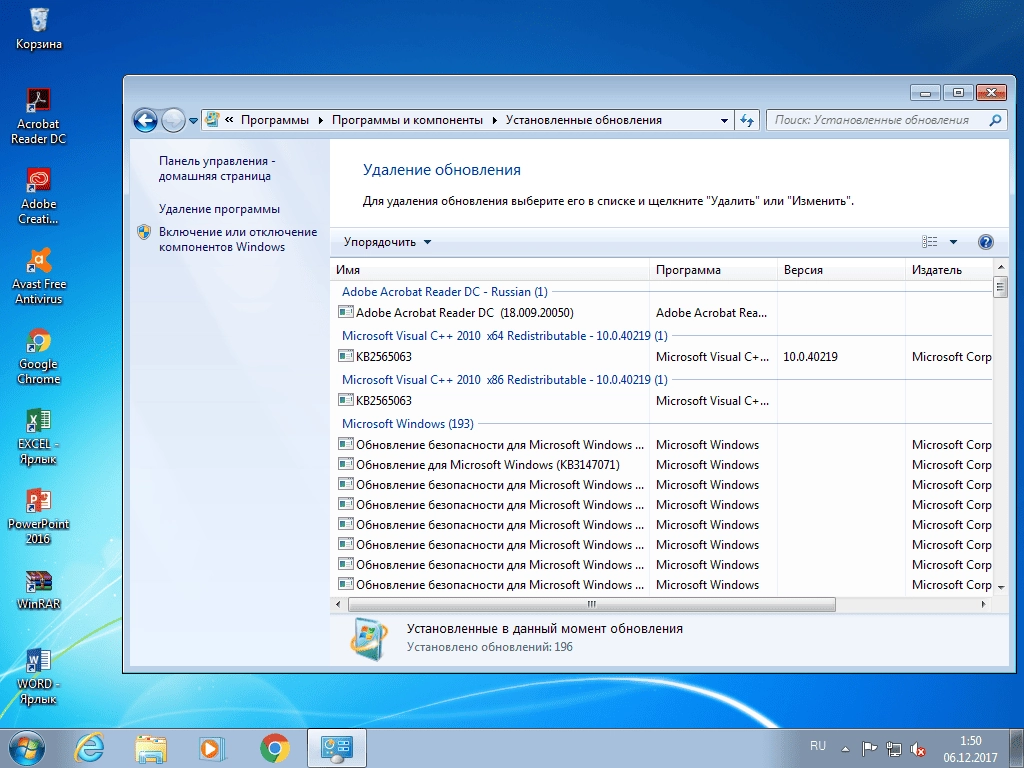Open the help question mark button

985,242
